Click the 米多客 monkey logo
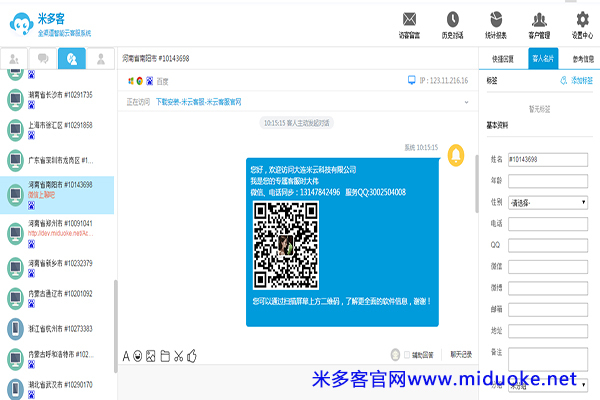Viewport: 600px width, 400px height. click(x=21, y=24)
